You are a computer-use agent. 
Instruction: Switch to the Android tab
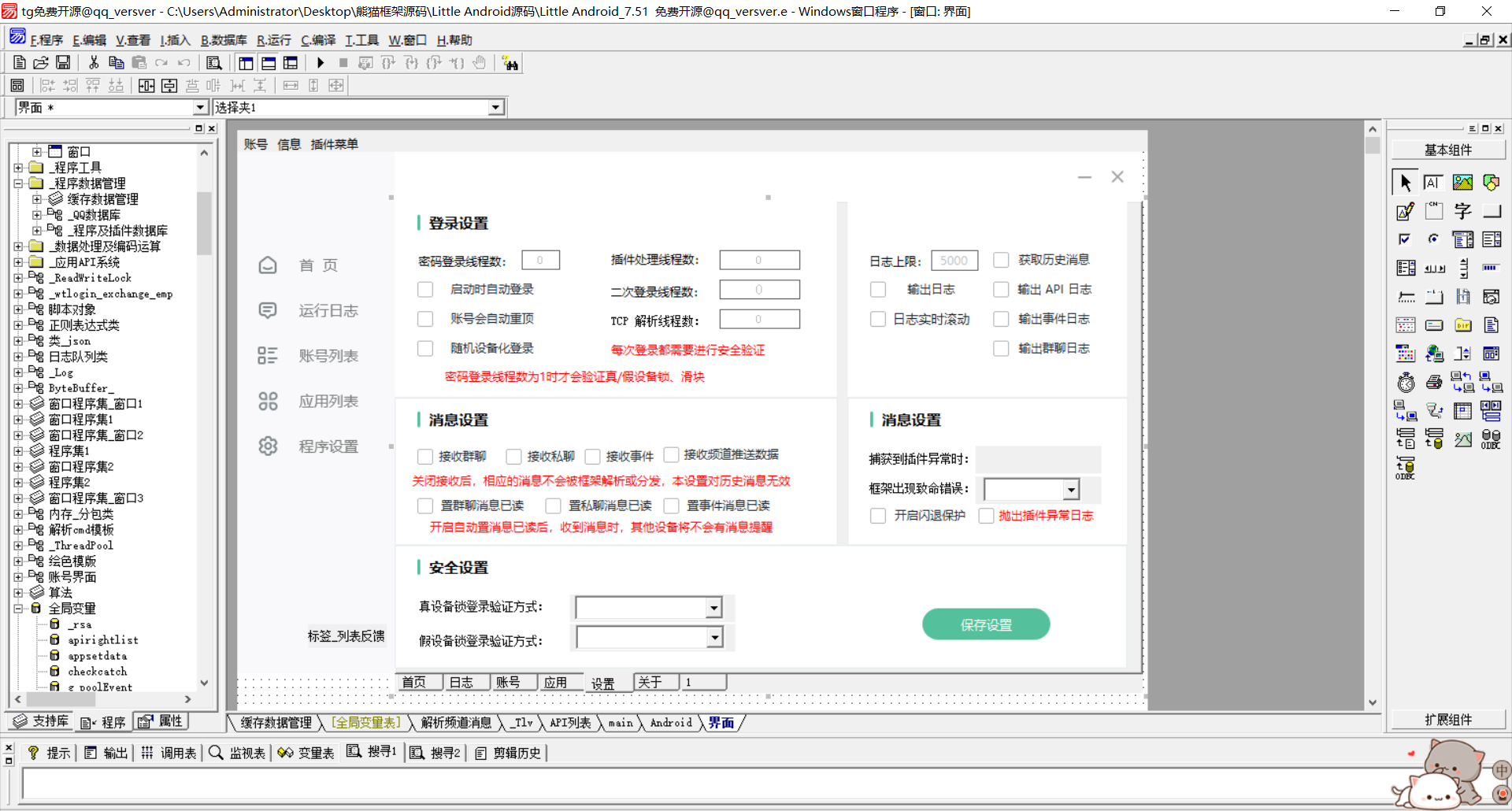pyautogui.click(x=671, y=723)
